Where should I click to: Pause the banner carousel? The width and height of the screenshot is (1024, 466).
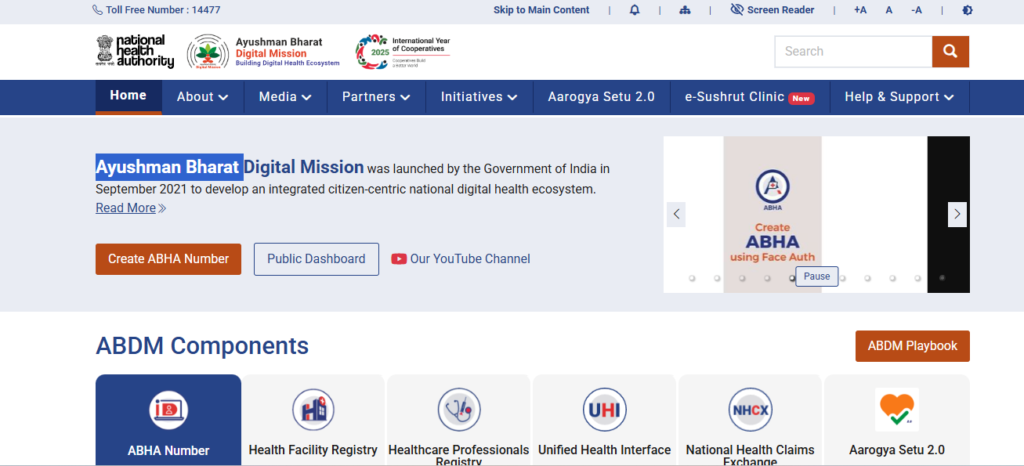coord(816,277)
